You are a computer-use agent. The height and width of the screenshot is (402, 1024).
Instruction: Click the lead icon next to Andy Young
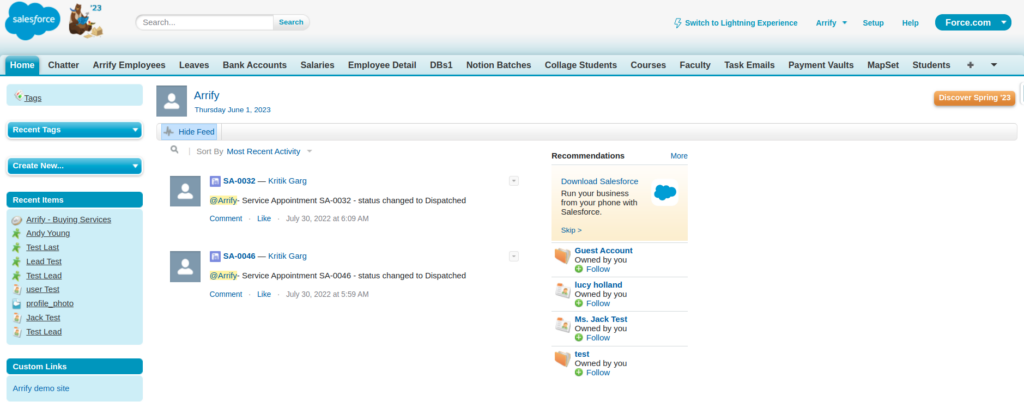pyautogui.click(x=17, y=234)
